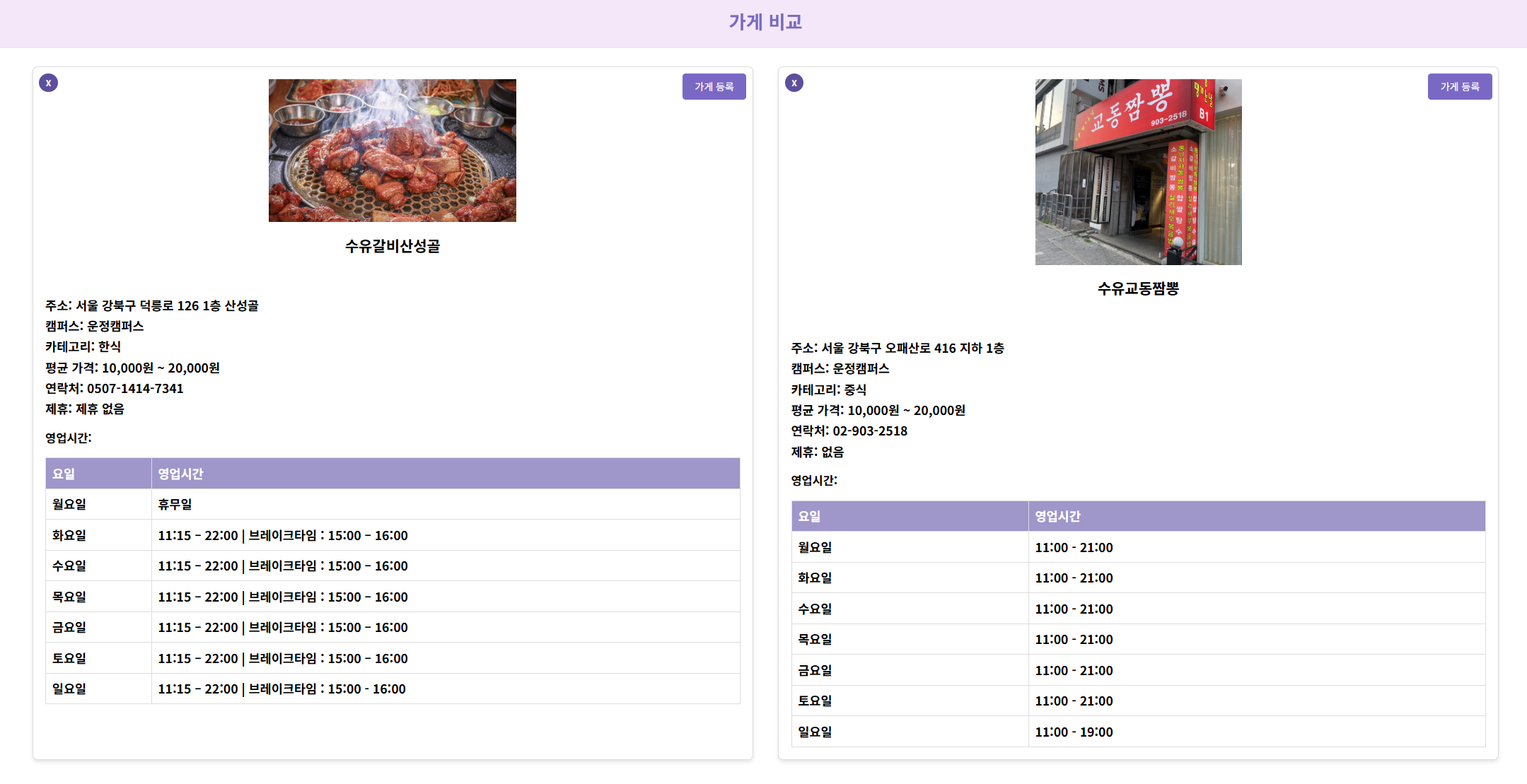Click phone number 0507-1414-7341

(x=134, y=388)
